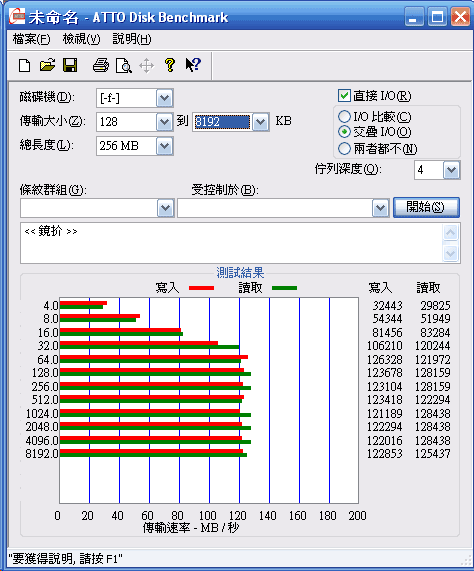Click inside the description text box
The height and width of the screenshot is (571, 474).
[232, 243]
